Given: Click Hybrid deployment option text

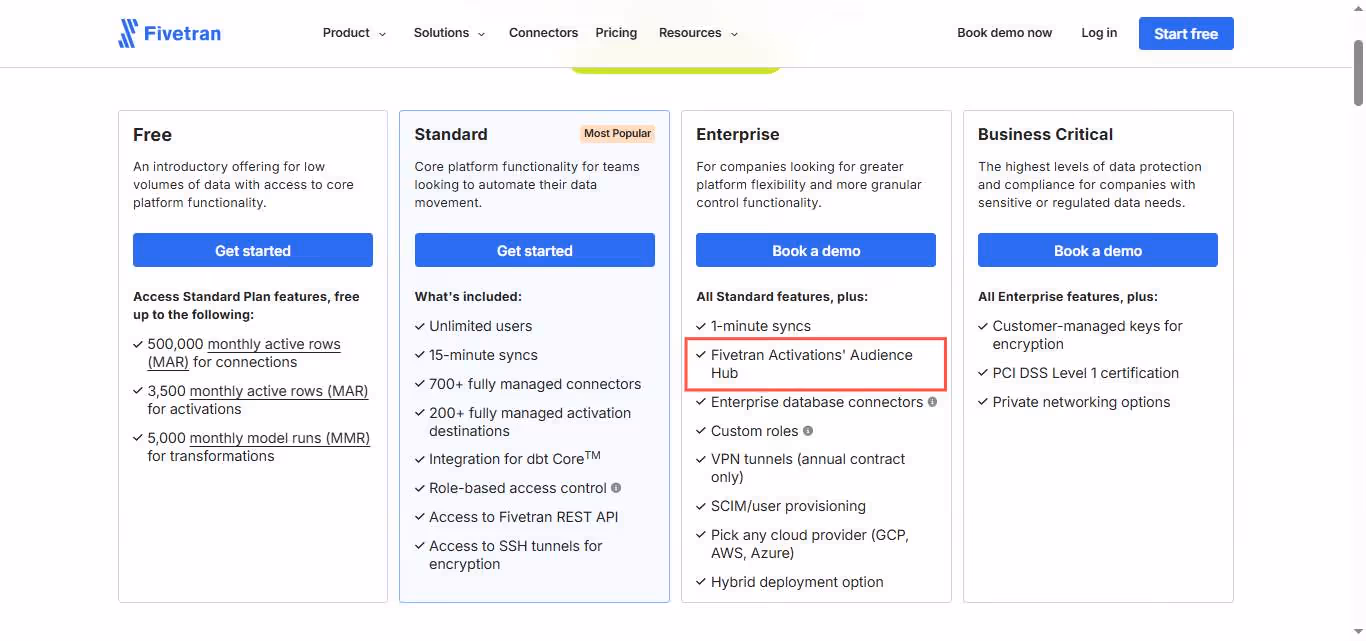Looking at the screenshot, I should [x=797, y=582].
